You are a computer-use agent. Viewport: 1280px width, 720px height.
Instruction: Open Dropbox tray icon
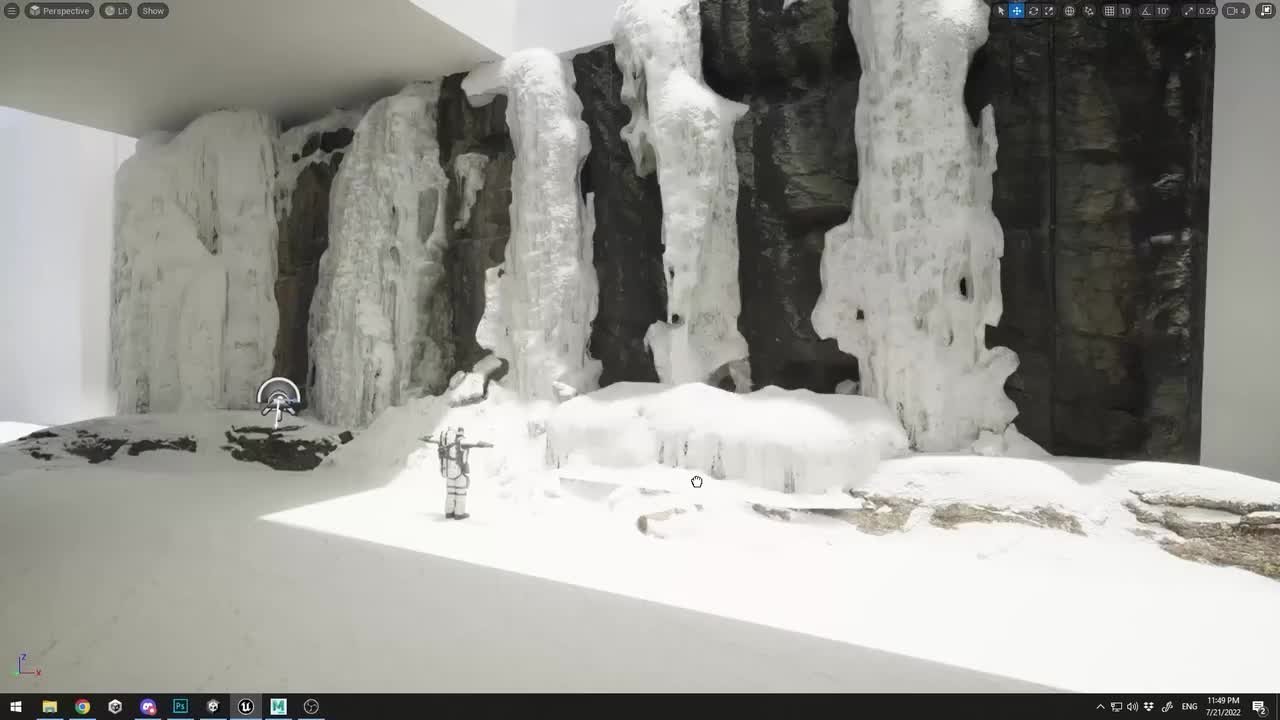coord(1148,707)
